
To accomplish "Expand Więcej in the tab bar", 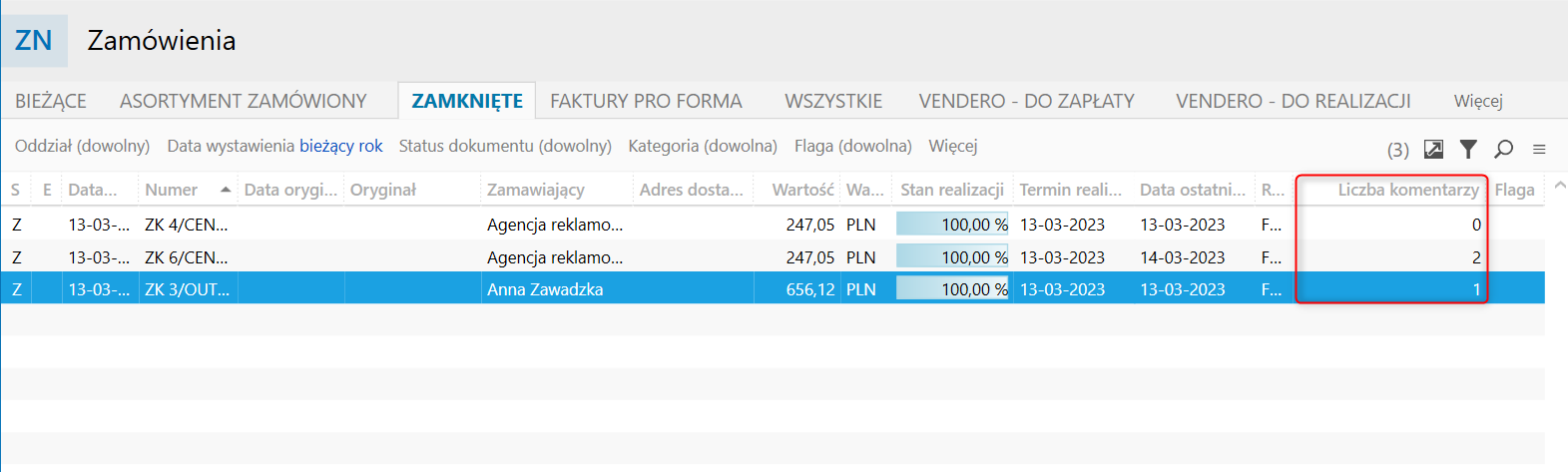I will click(x=1478, y=101).
